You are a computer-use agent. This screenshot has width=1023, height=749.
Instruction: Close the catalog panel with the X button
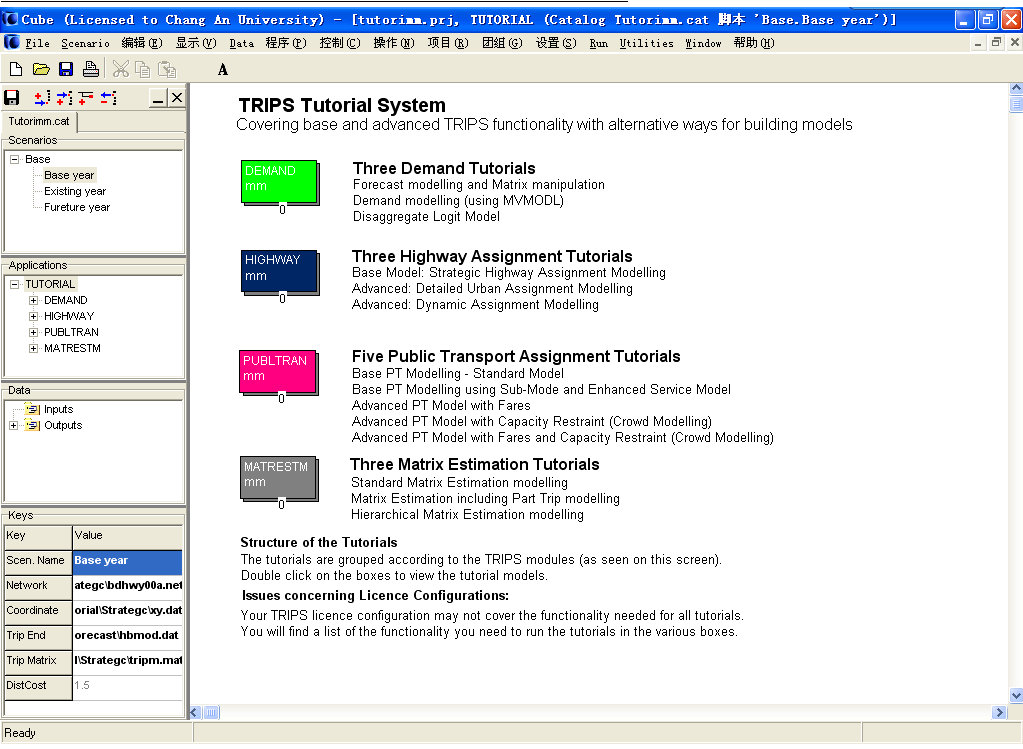[x=177, y=98]
